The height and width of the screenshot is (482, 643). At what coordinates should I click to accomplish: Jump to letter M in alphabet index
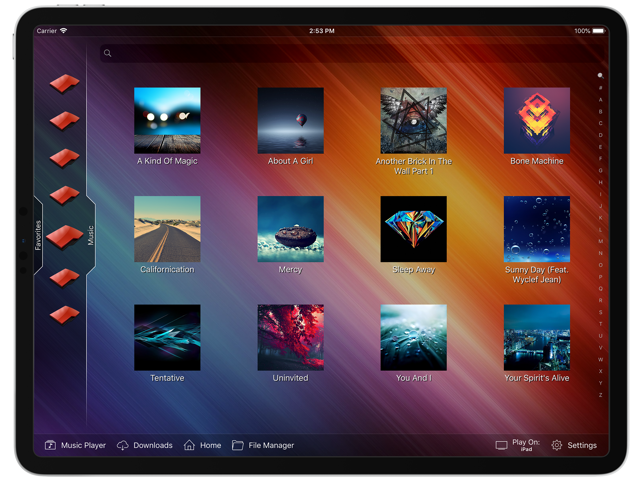[600, 241]
